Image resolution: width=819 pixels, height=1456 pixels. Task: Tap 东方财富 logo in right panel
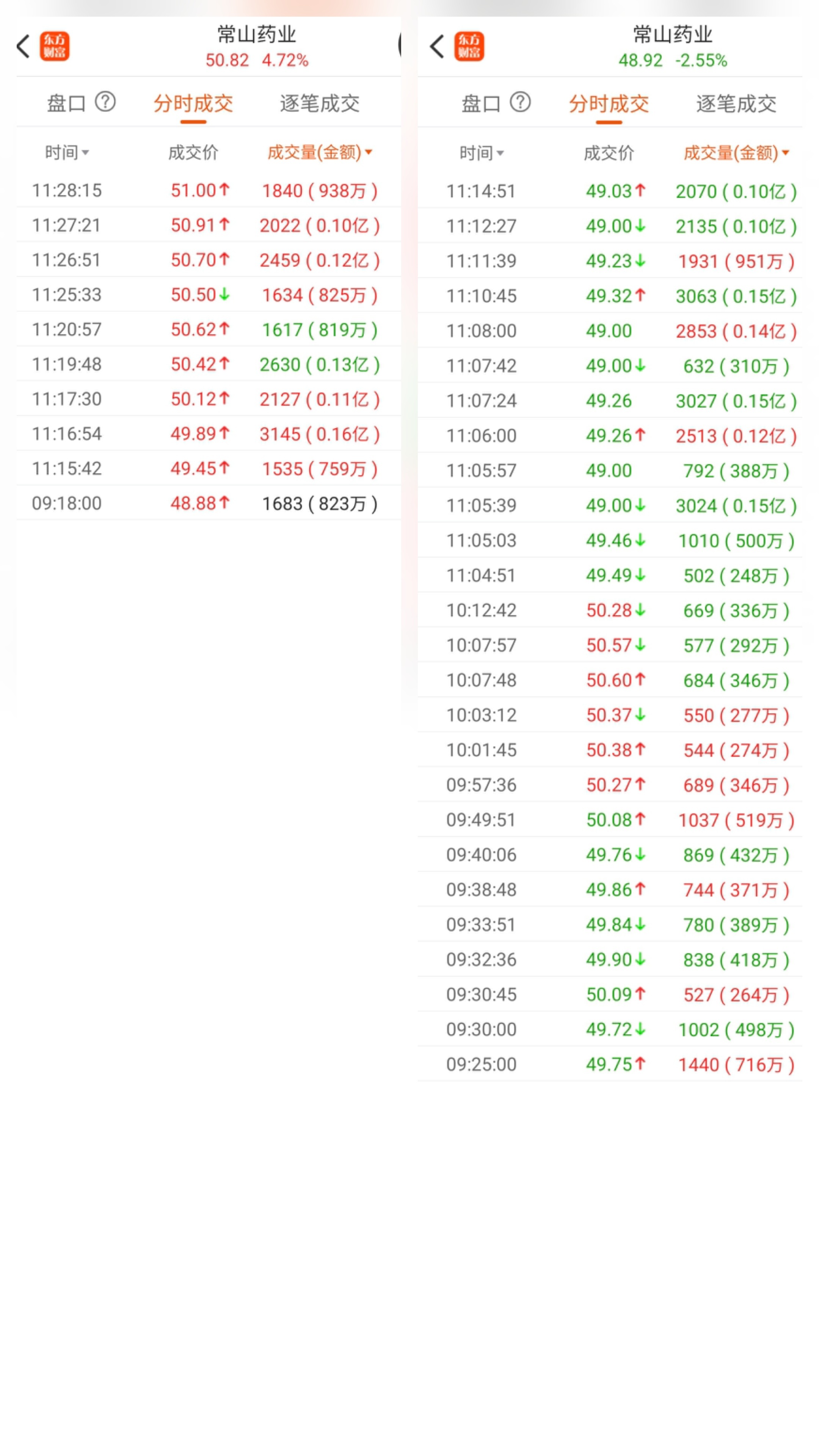tap(469, 46)
